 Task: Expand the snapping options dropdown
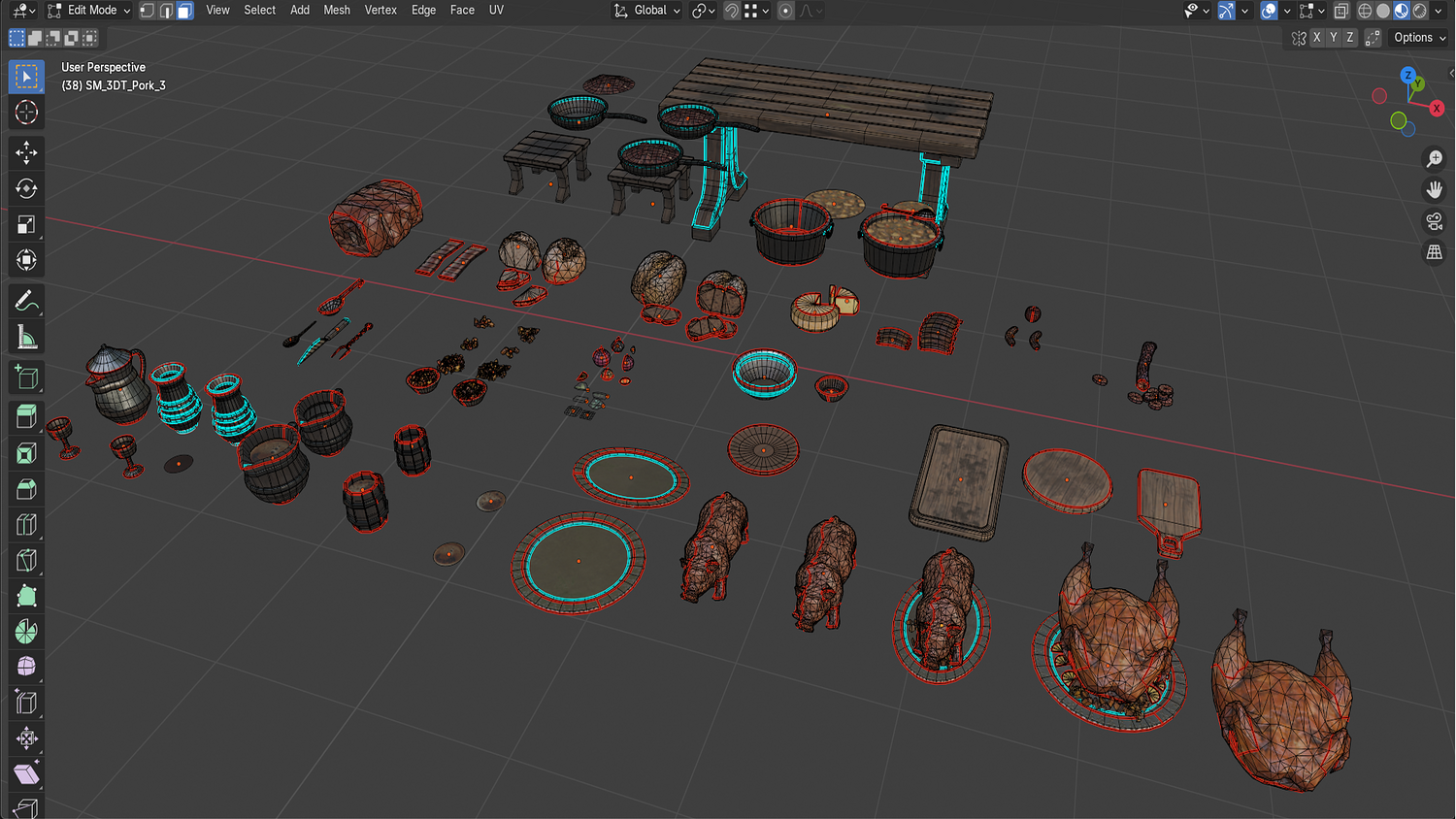tap(757, 11)
